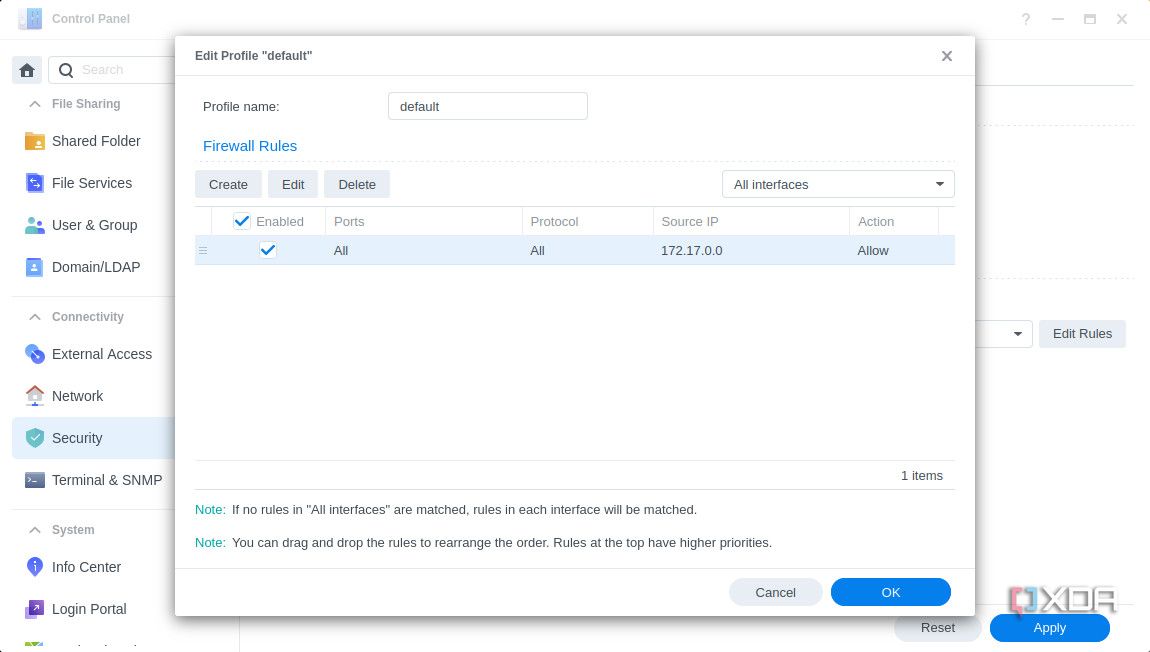Viewport: 1150px width, 652px height.
Task: Open the All interfaces dropdown
Action: coord(838,184)
